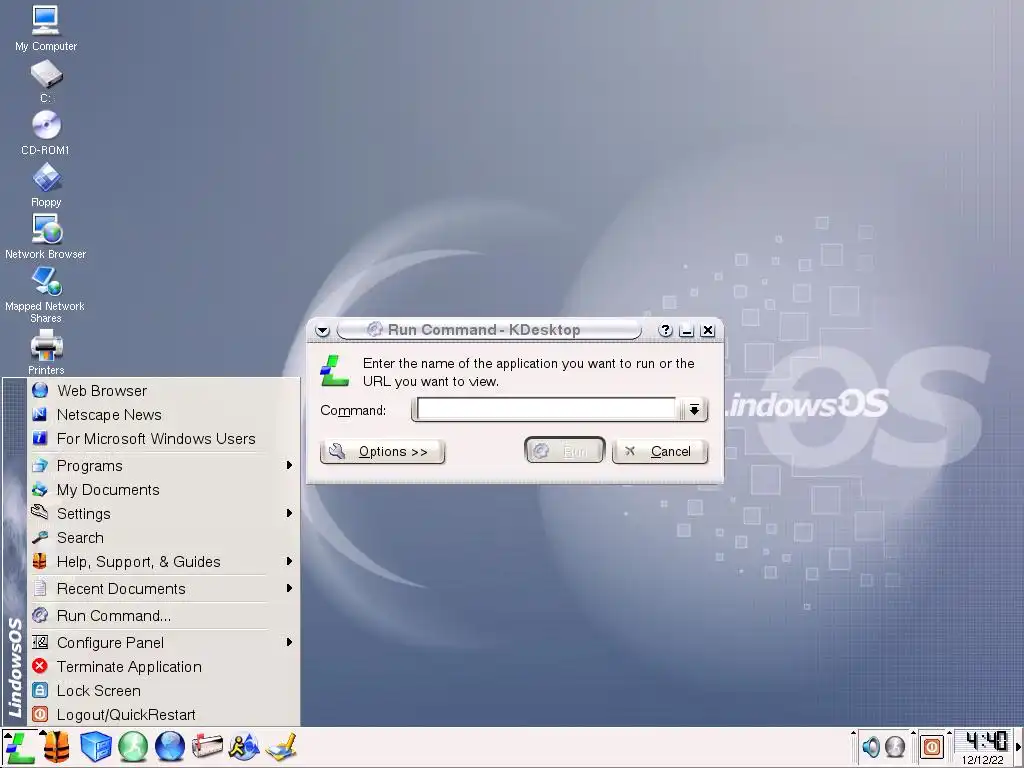Click the Command input field
Viewport: 1024px width, 768px height.
click(547, 409)
